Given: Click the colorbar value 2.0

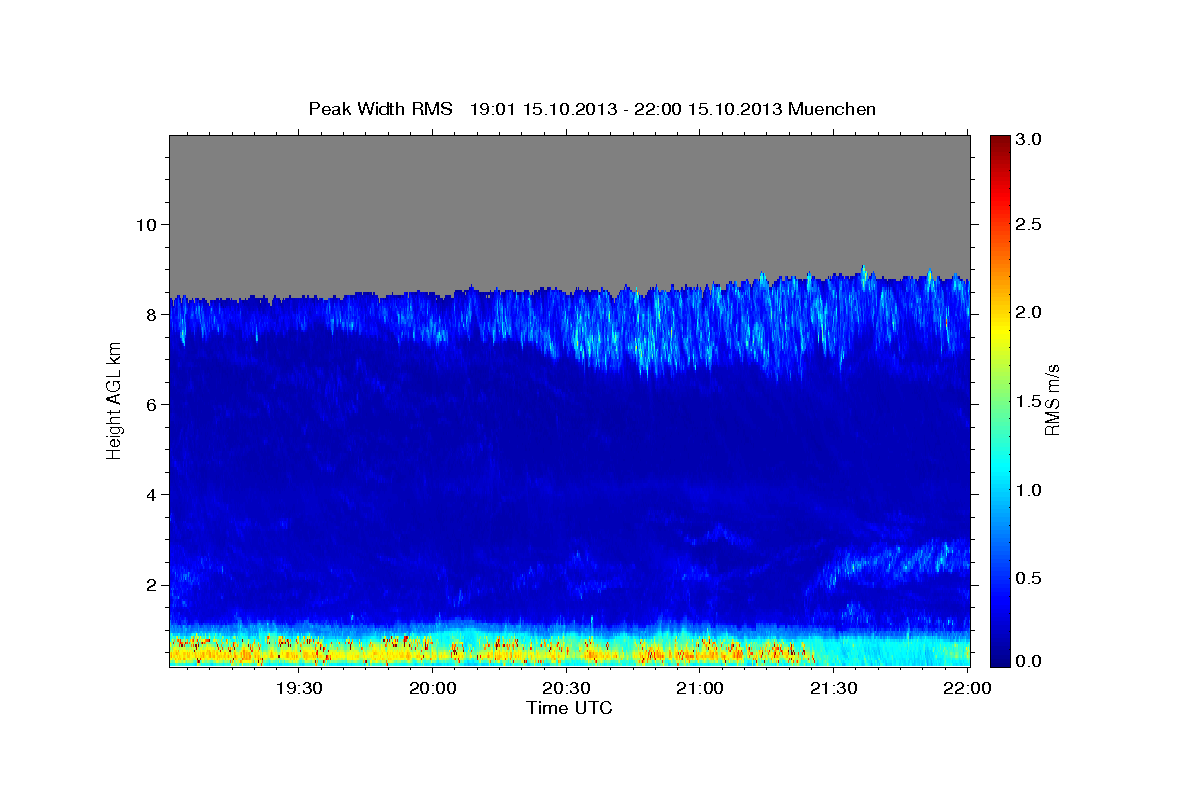Looking at the screenshot, I should (x=1027, y=312).
